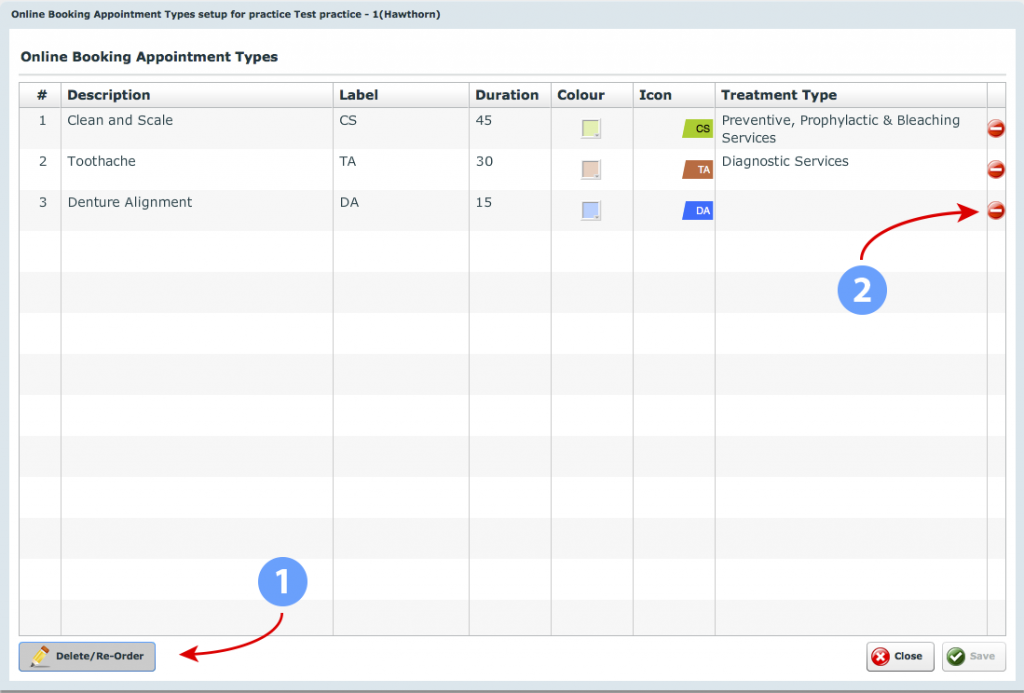Click the Duration column header
The height and width of the screenshot is (693, 1024).
(510, 95)
